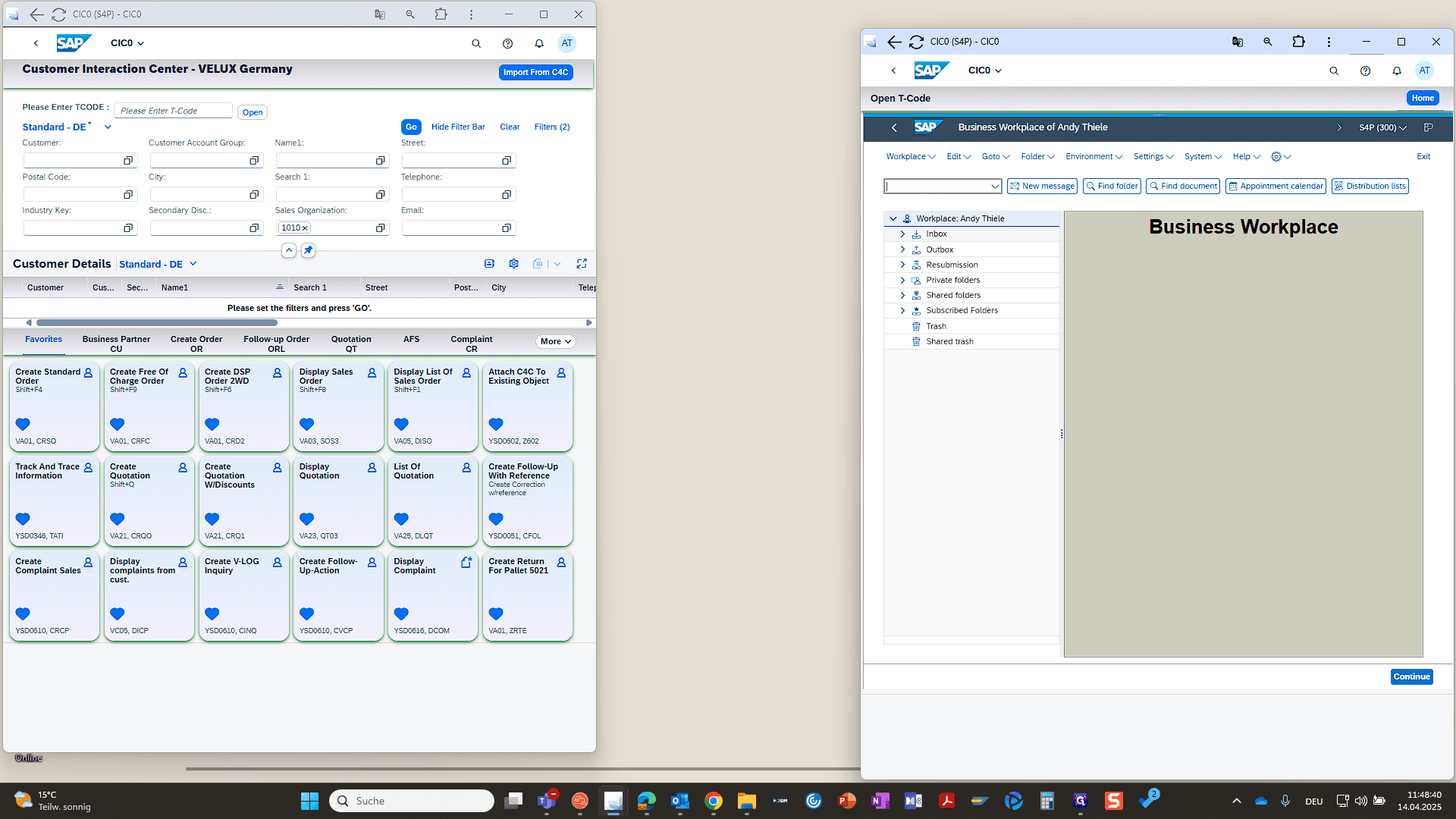Open notifications bell in Open T-Code window
The width and height of the screenshot is (1456, 819).
coord(1397,71)
